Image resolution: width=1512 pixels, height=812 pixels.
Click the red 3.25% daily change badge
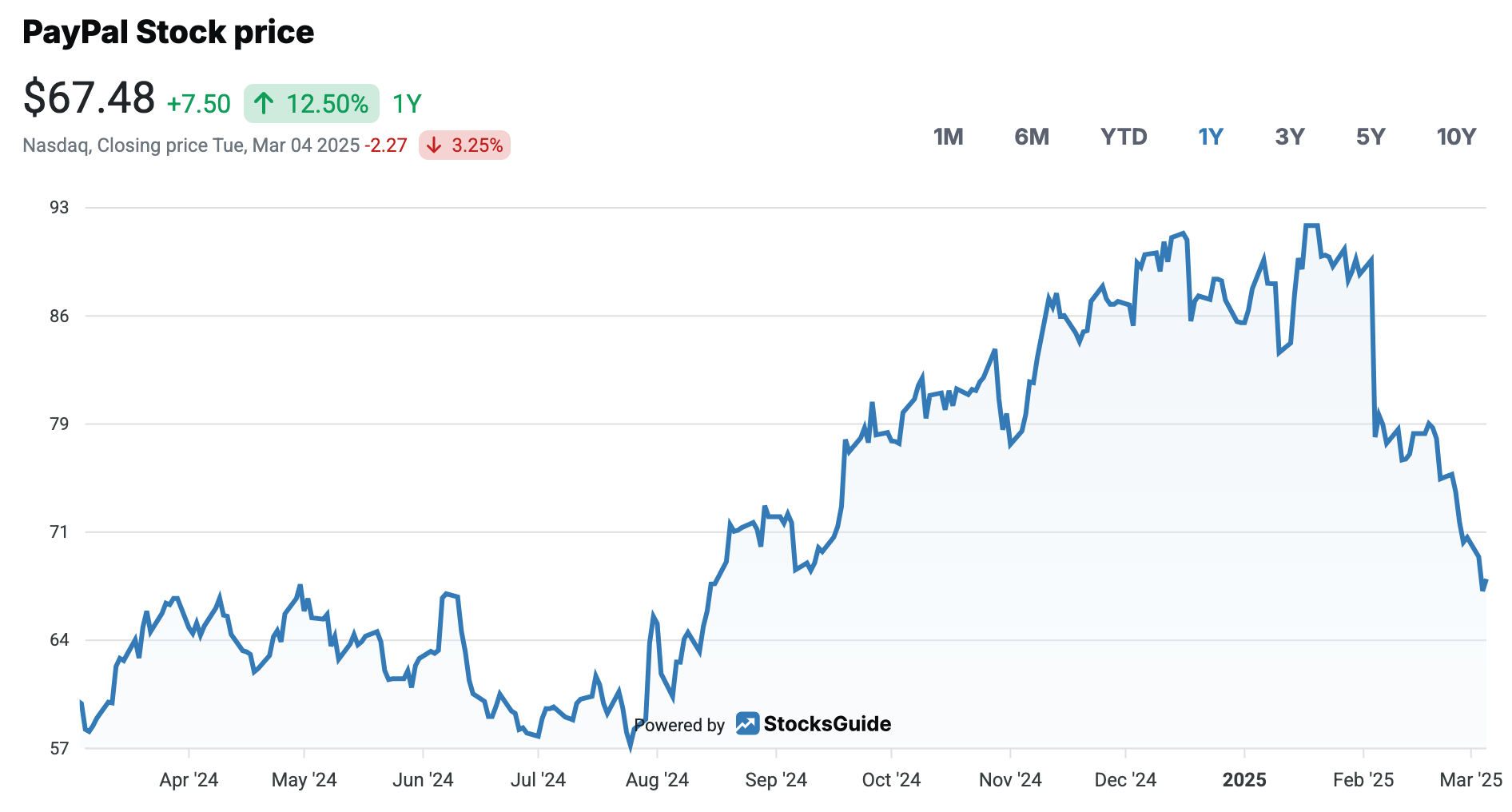pos(464,145)
